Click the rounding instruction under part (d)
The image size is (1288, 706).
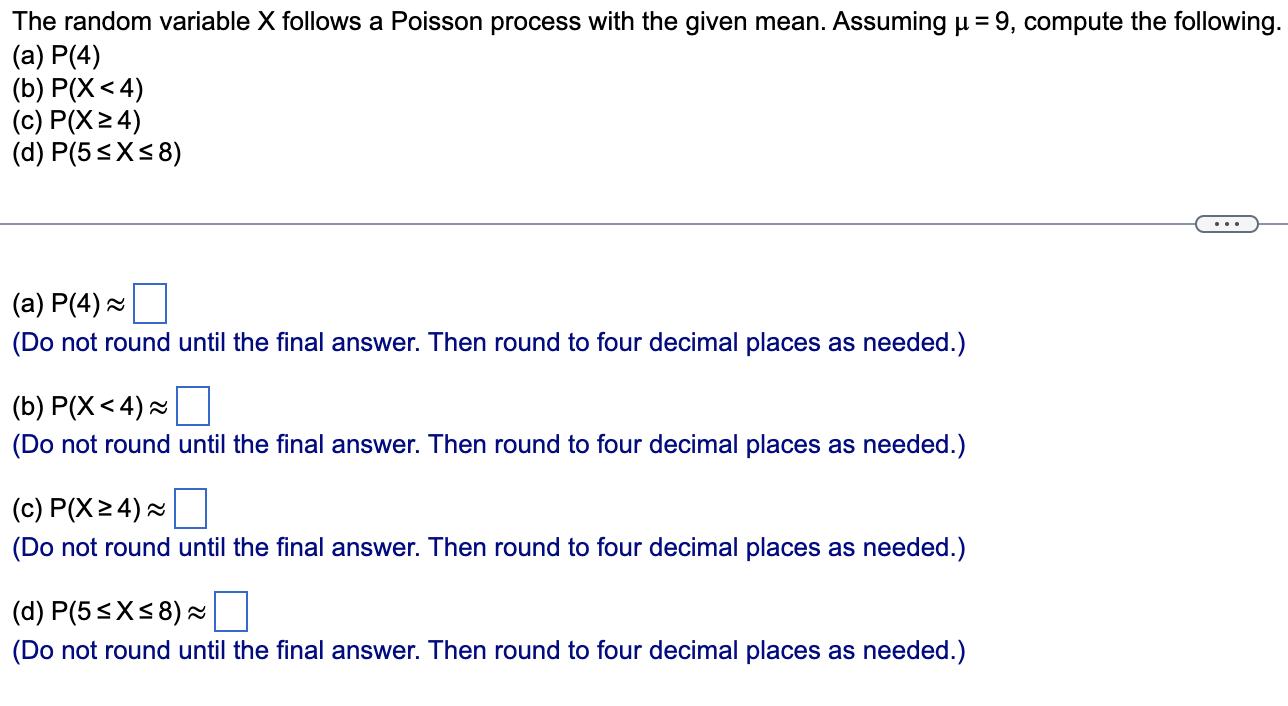click(x=487, y=650)
